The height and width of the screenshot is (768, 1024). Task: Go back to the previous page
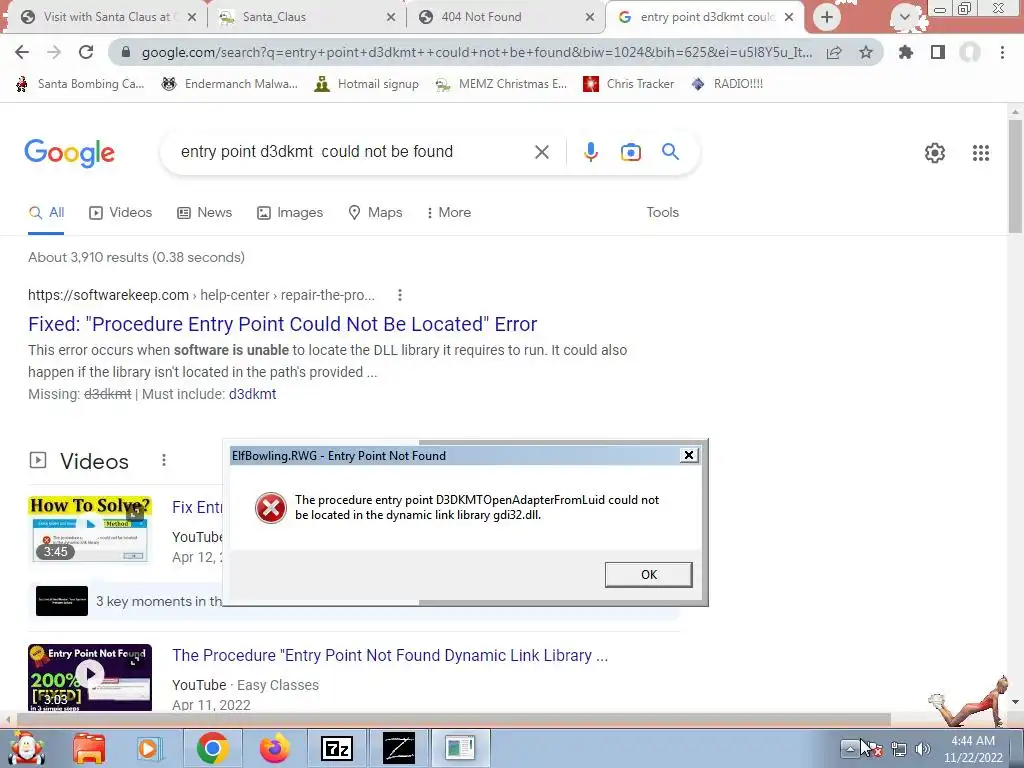pos(22,52)
